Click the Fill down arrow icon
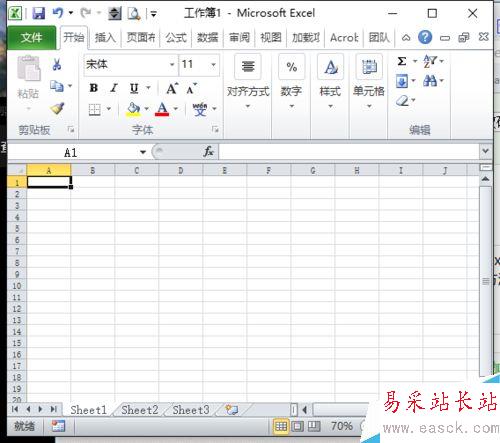Viewport: 500px width, 443px height. (402, 81)
